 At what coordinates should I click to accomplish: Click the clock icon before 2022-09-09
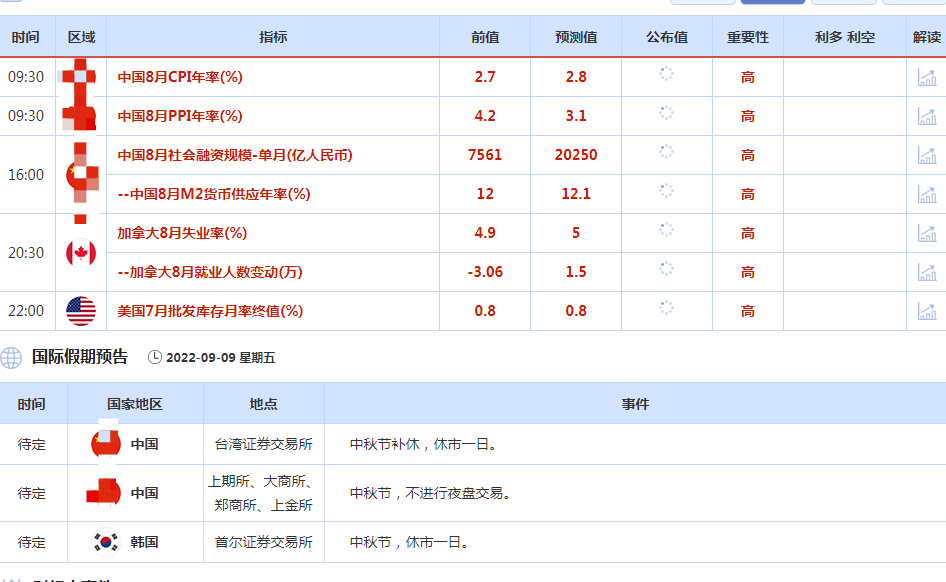pos(154,357)
